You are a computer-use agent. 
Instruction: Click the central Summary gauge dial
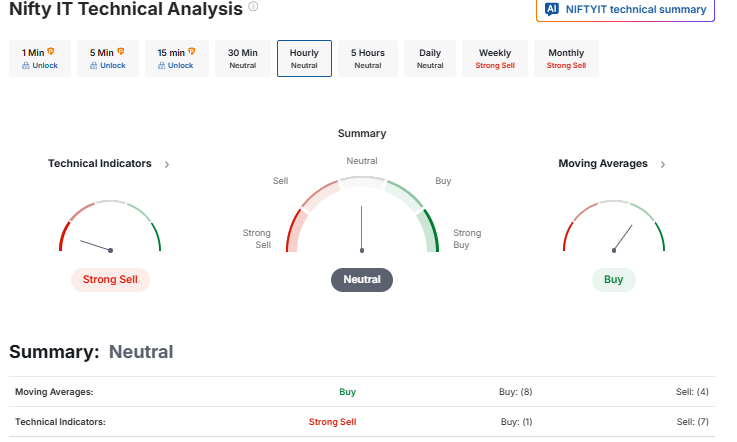click(362, 214)
